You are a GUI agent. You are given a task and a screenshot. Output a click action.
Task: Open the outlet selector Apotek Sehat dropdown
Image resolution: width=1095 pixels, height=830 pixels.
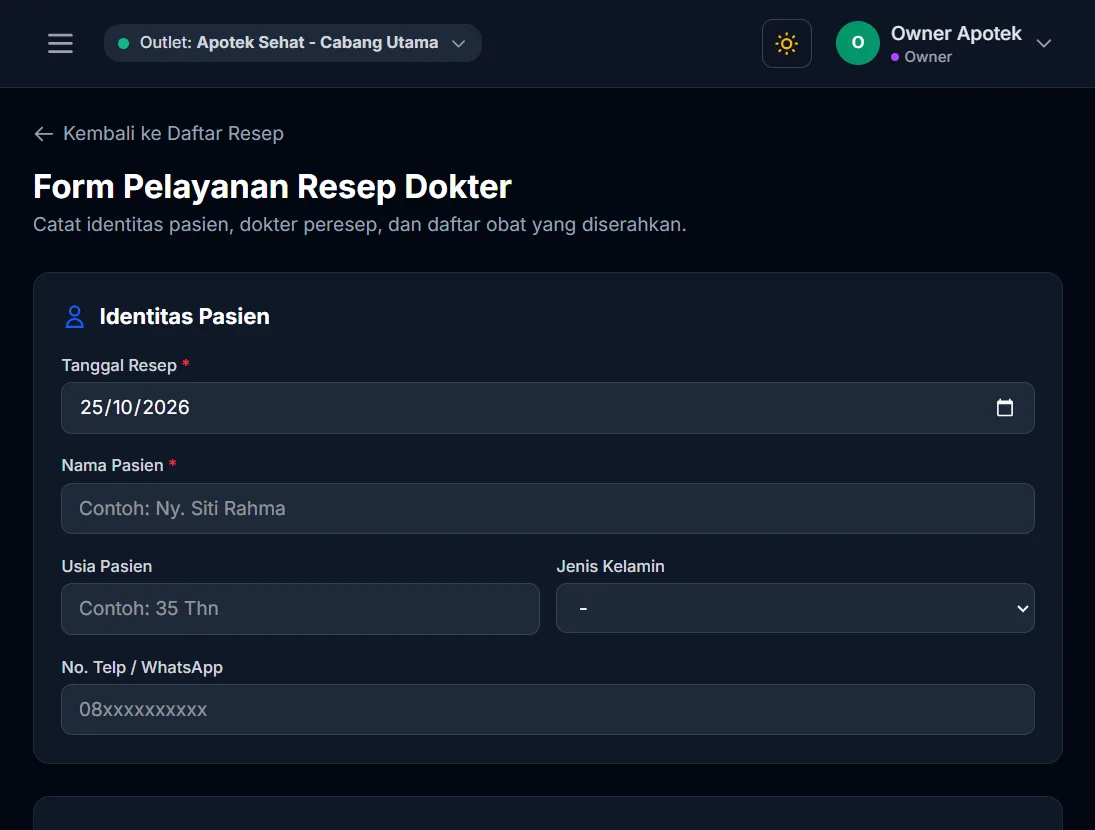[x=293, y=43]
